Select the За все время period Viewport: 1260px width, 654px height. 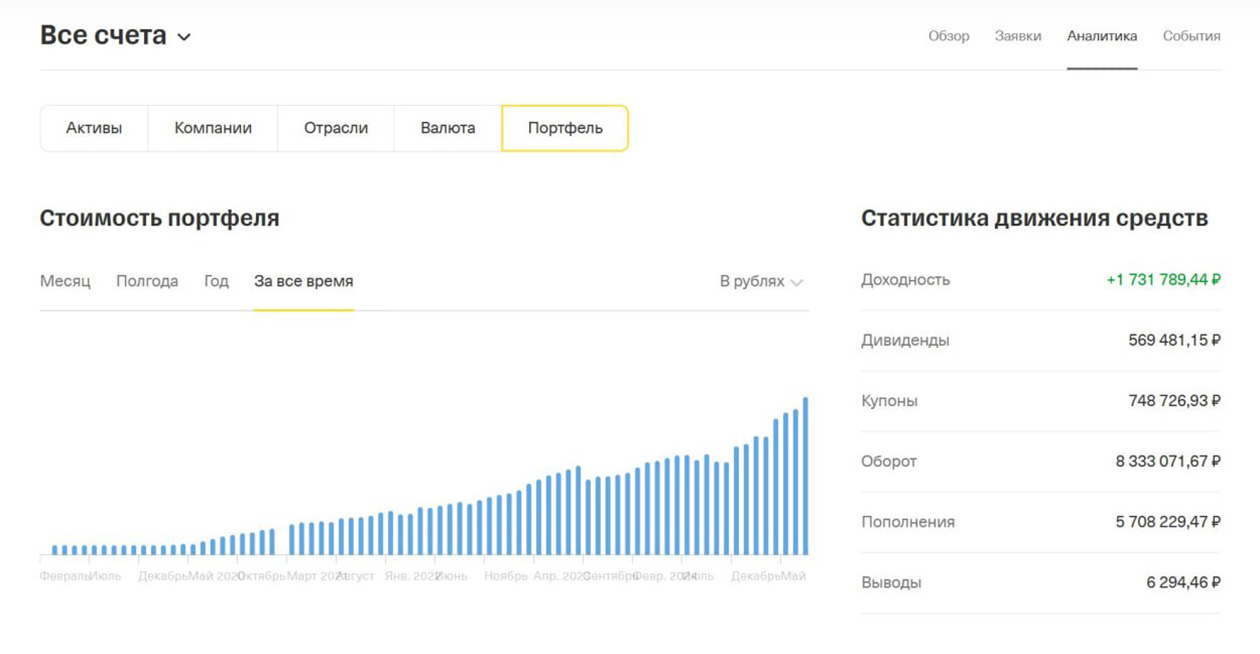303,281
